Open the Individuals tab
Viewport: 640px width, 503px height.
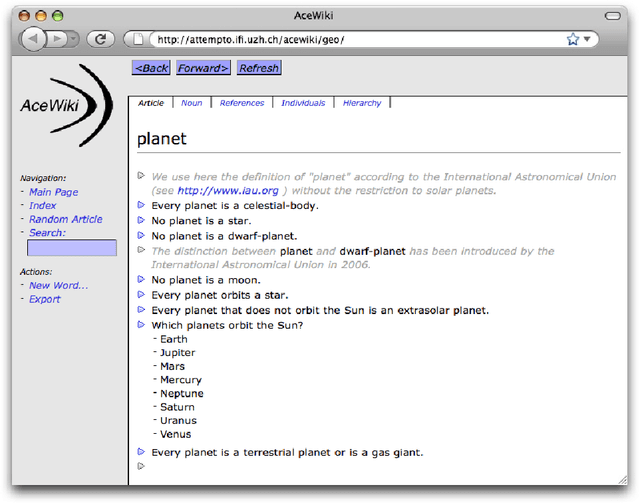pos(303,103)
